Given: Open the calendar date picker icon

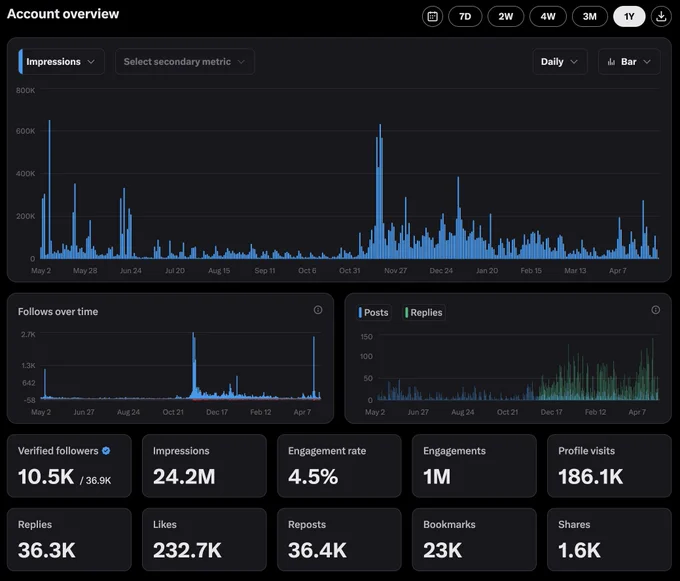Looking at the screenshot, I should 432,16.
